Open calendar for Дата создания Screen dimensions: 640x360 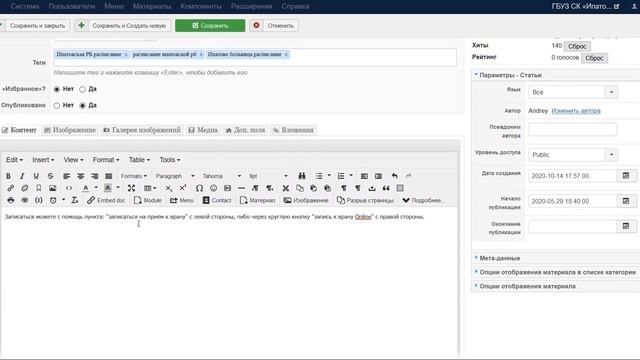point(626,176)
